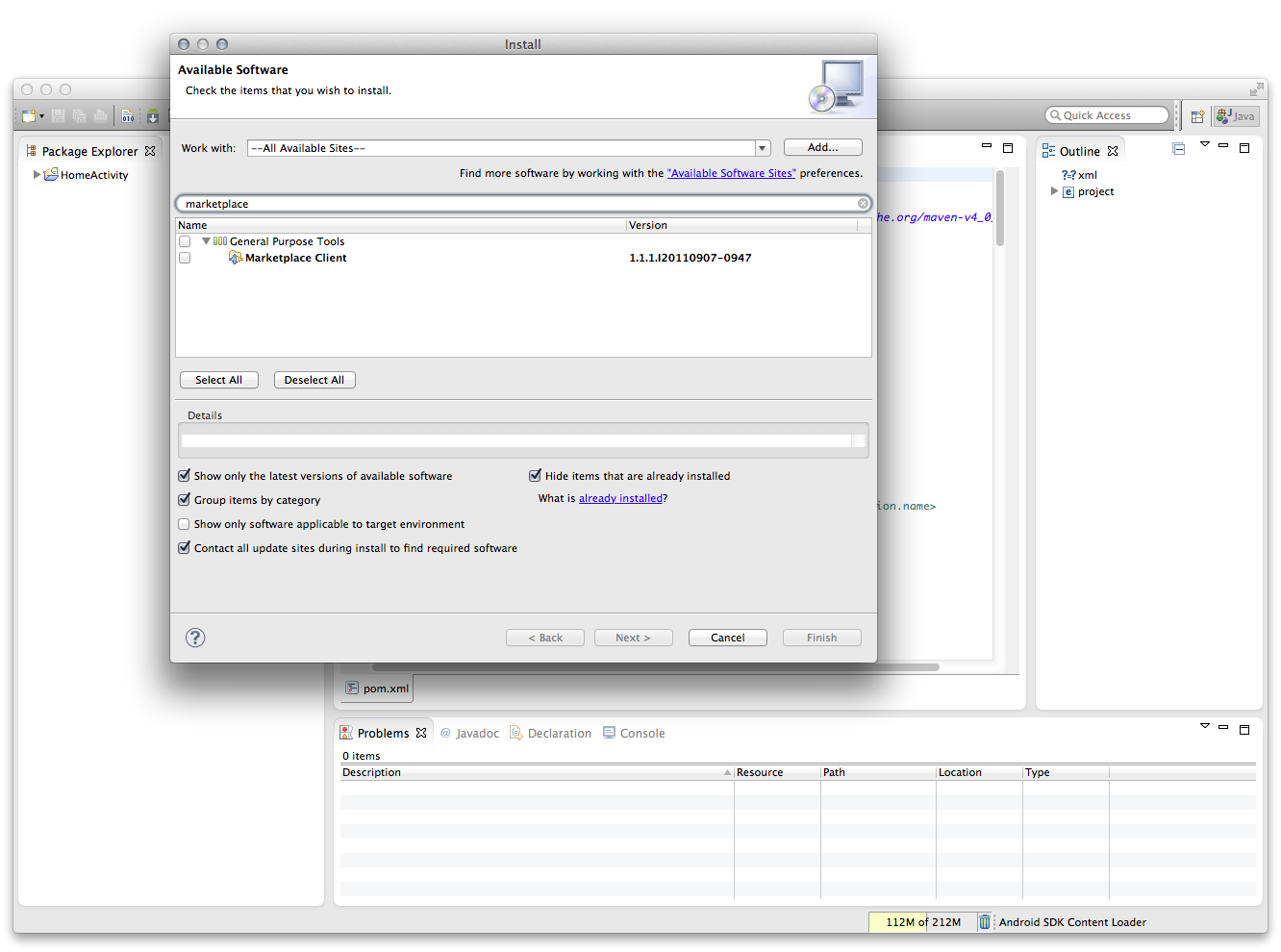This screenshot has height=952, width=1281.
Task: Collapse the General Purpose Tools category
Action: tap(206, 241)
